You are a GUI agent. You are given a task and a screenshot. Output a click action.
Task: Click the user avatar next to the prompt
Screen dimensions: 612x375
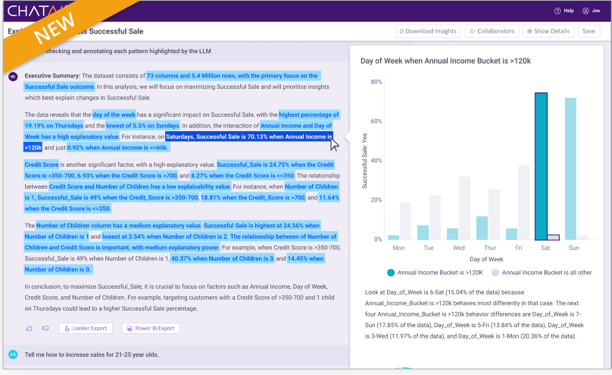13,354
